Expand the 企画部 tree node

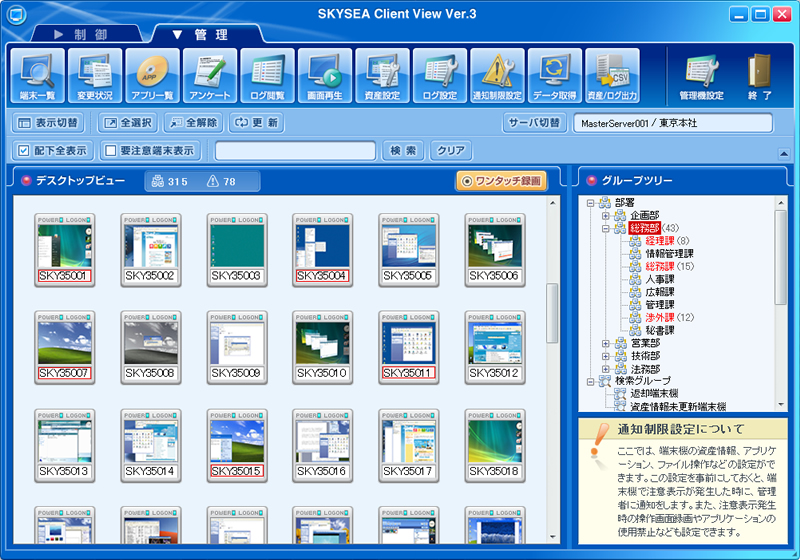pos(606,216)
